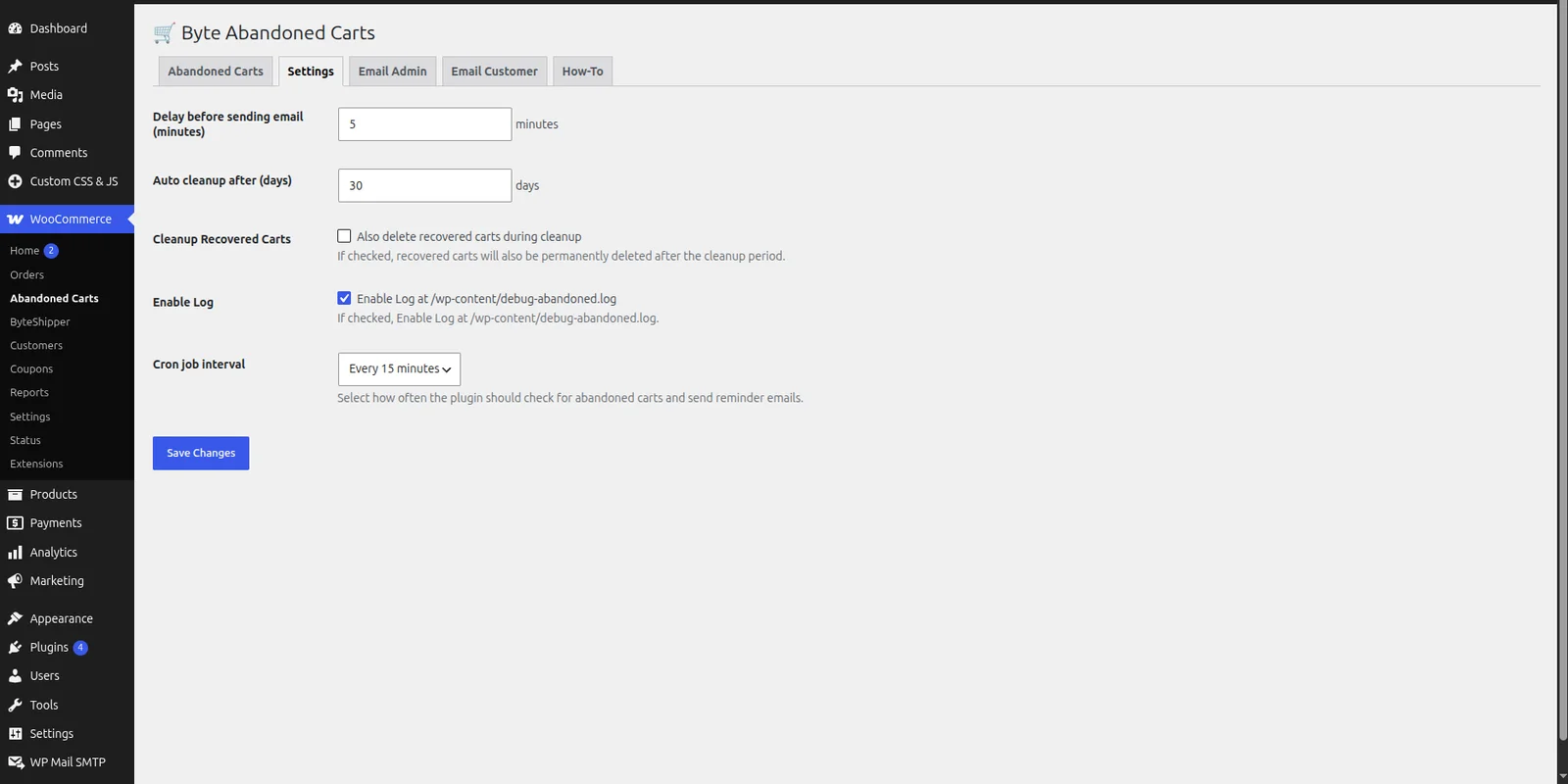Screen dimensions: 1568x784
Task: Open the Cron job interval dropdown
Action: 399,369
